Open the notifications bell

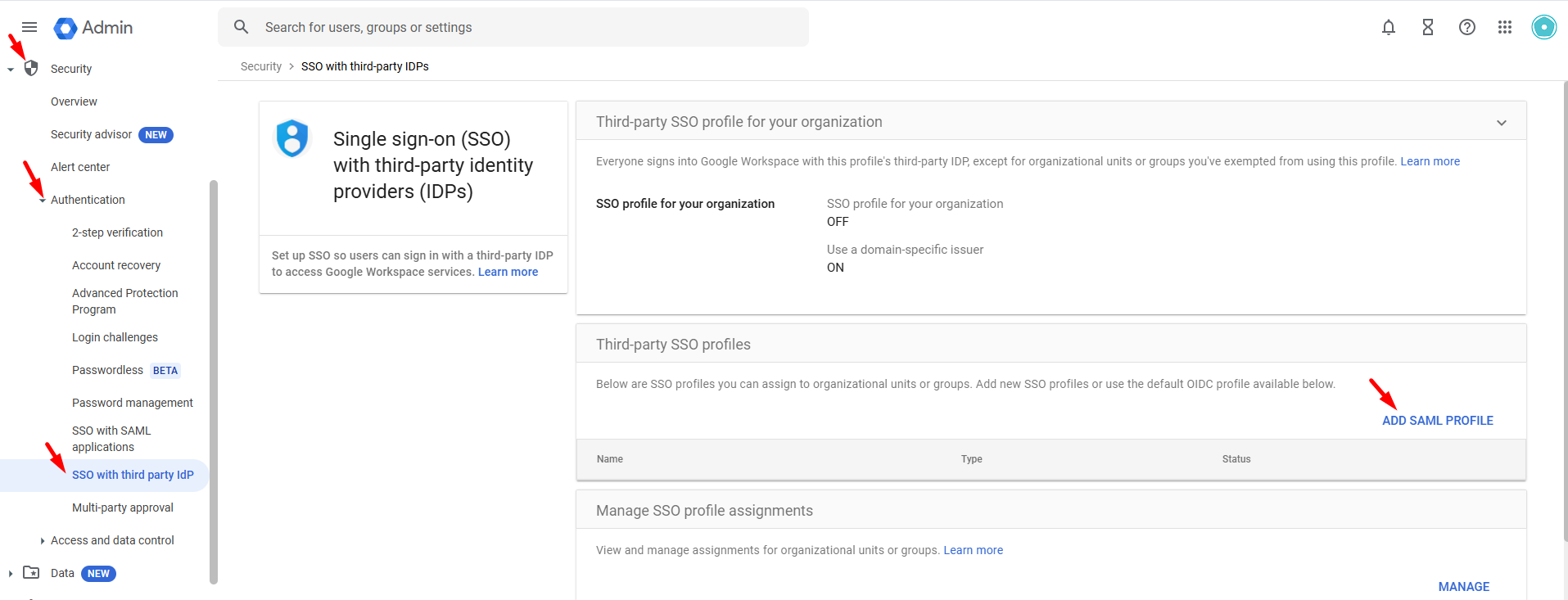(x=1388, y=27)
